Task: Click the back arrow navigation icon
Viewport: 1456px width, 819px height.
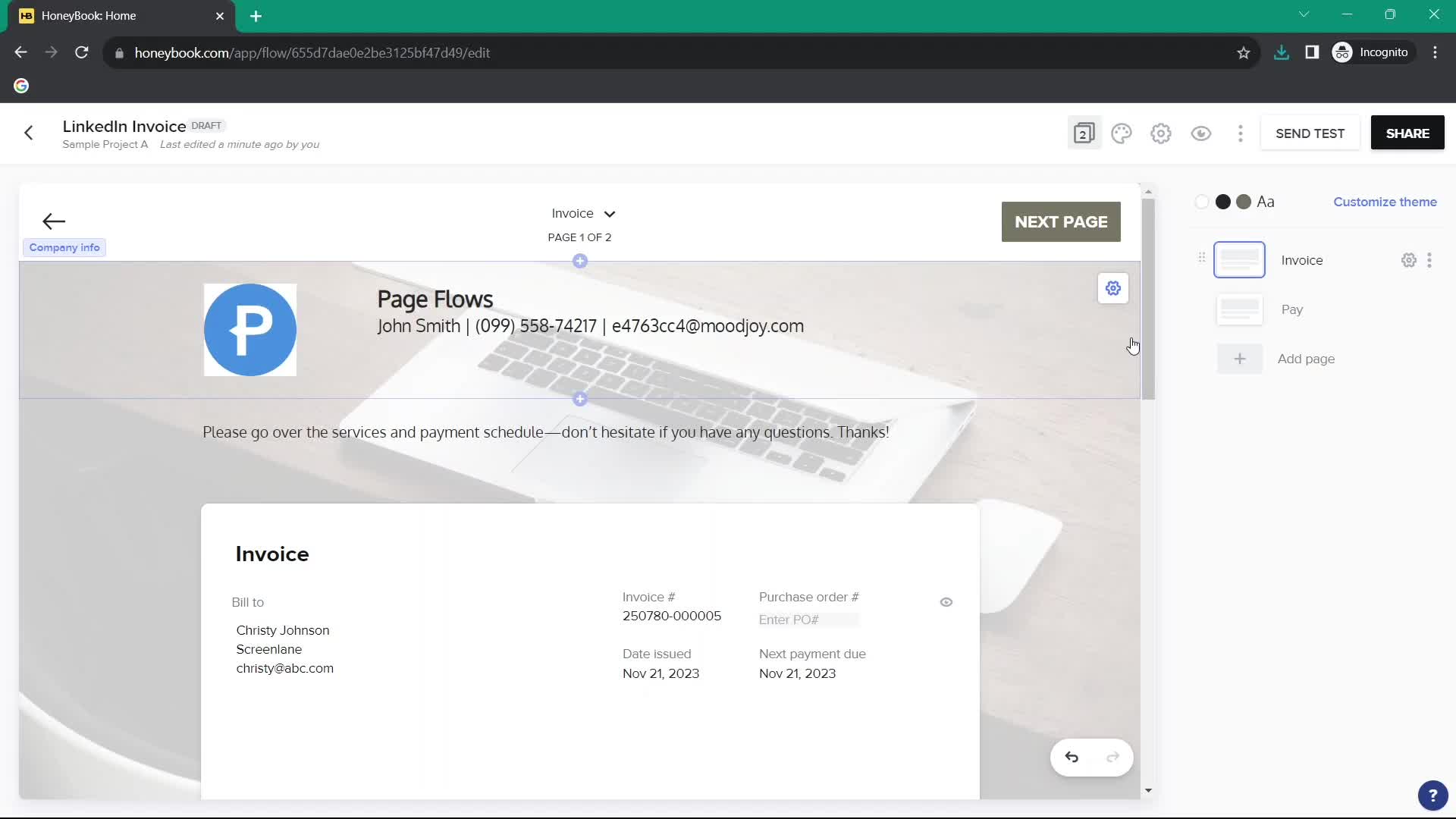Action: [x=28, y=133]
